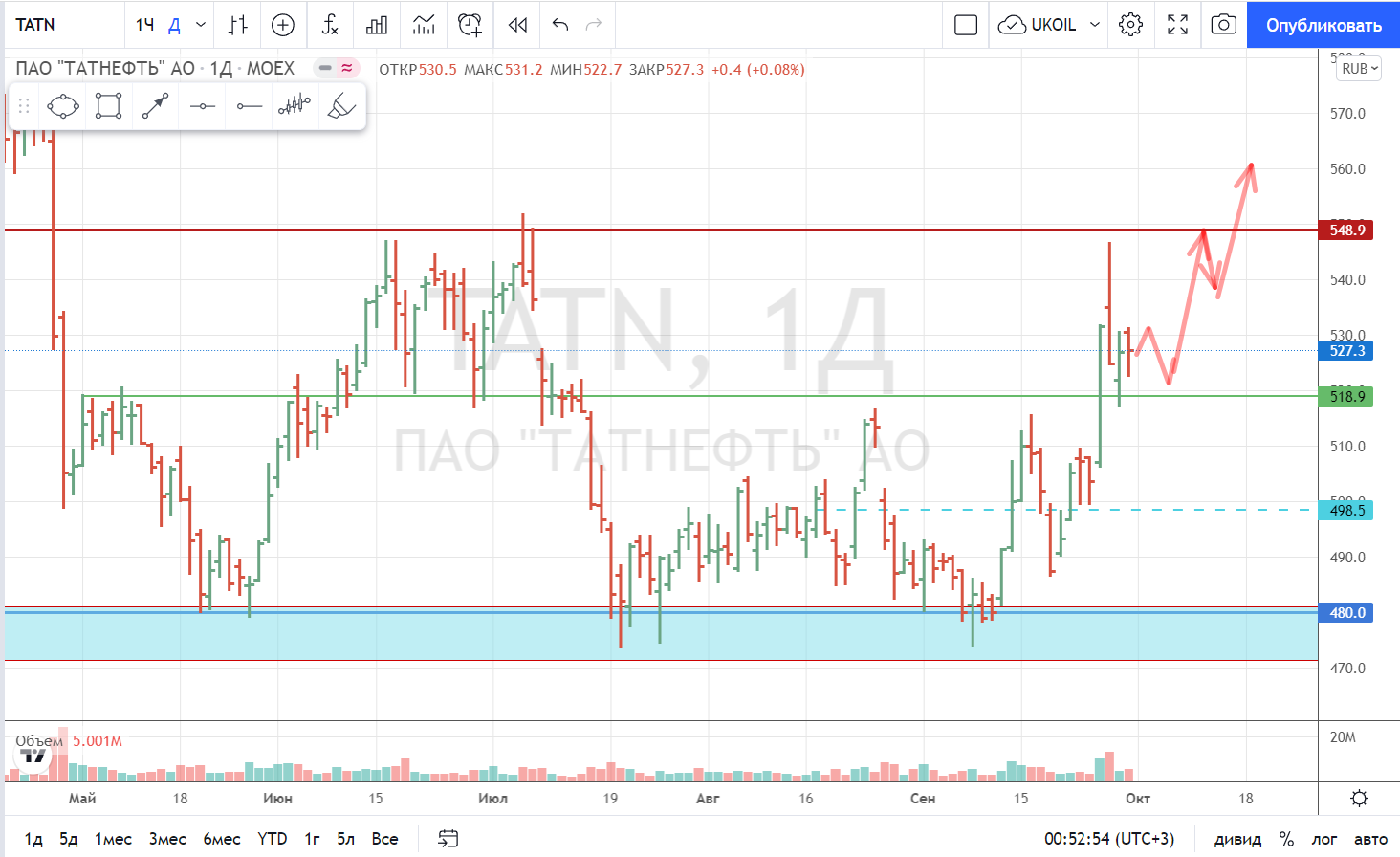Toggle the pink ≈ indicator button
Viewport: 1400px width, 857px height.
coord(347,68)
